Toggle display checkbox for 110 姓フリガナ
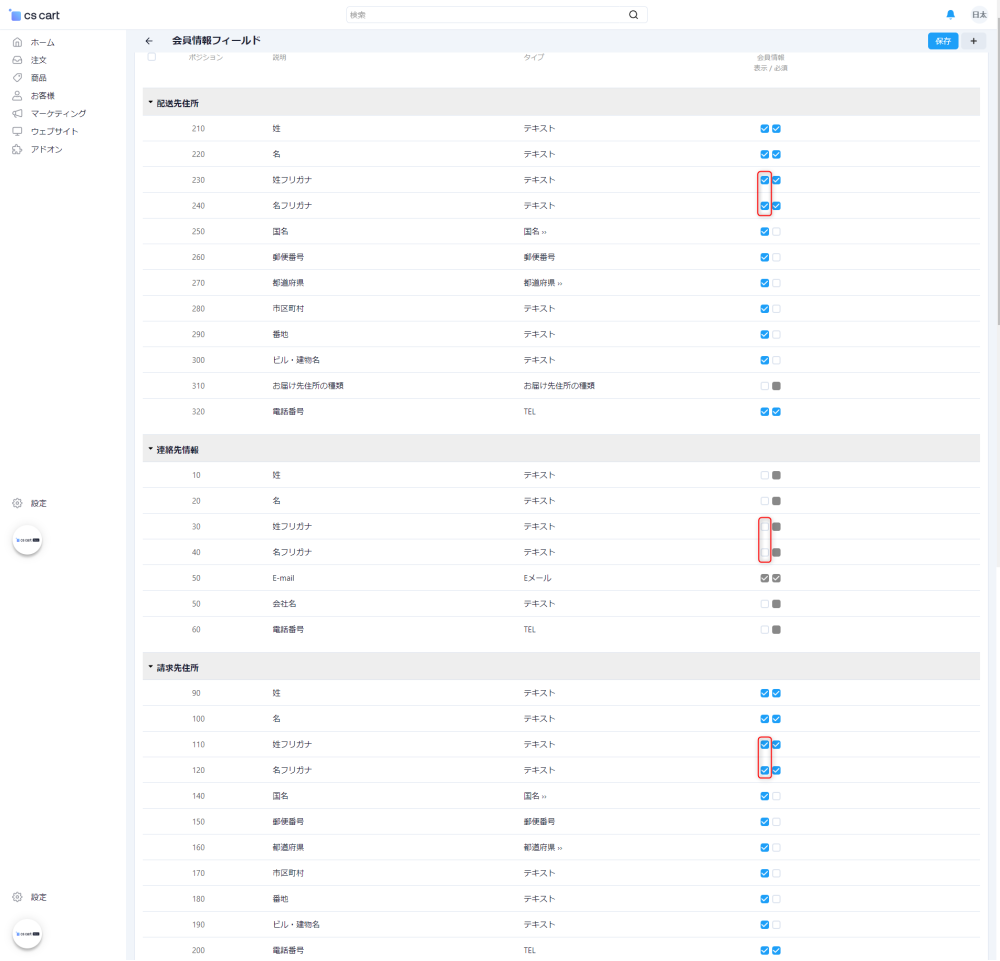This screenshot has width=1000, height=961. pos(765,744)
